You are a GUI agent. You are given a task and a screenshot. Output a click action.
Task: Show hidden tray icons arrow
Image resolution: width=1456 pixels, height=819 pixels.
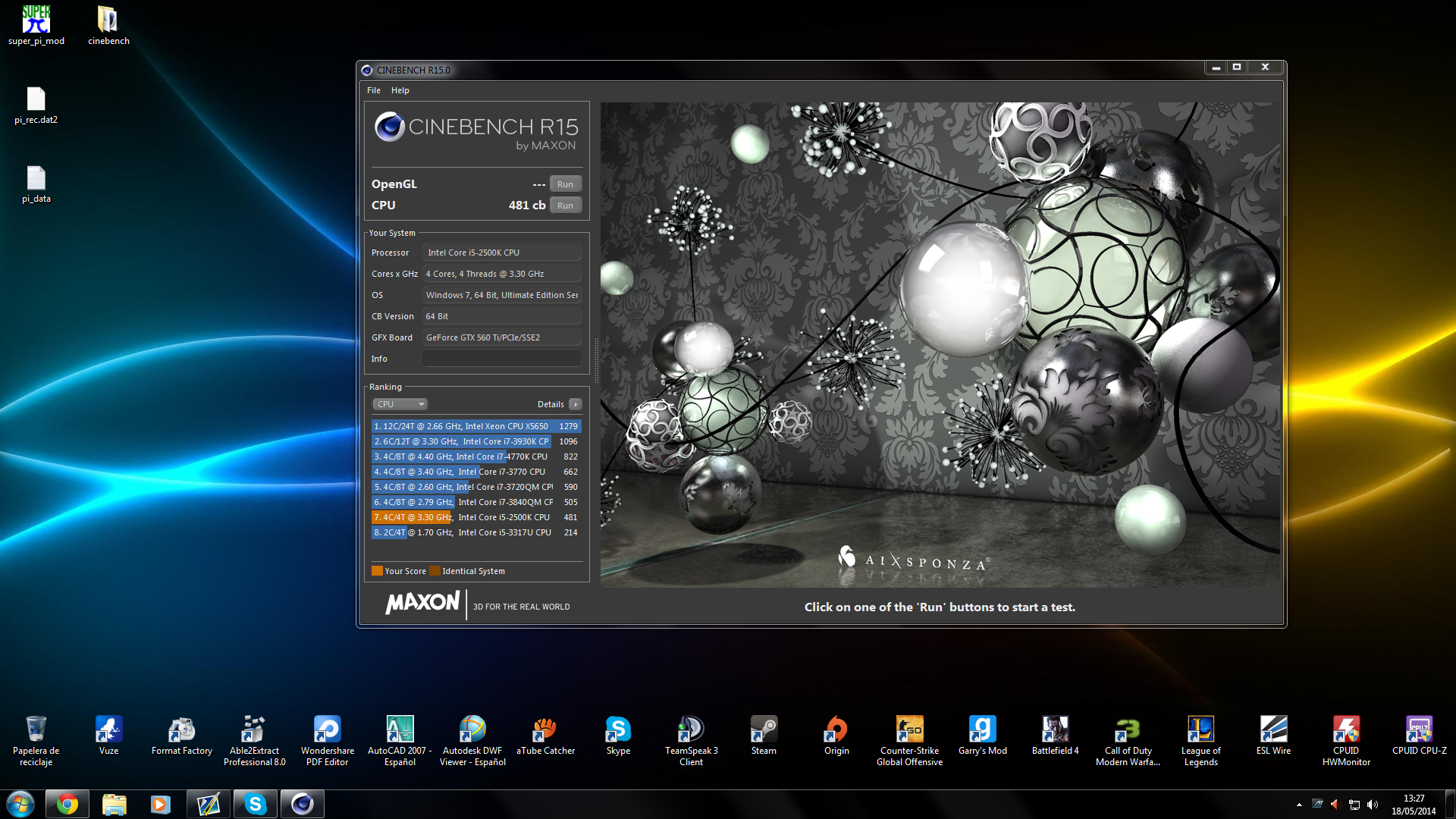pos(1299,805)
